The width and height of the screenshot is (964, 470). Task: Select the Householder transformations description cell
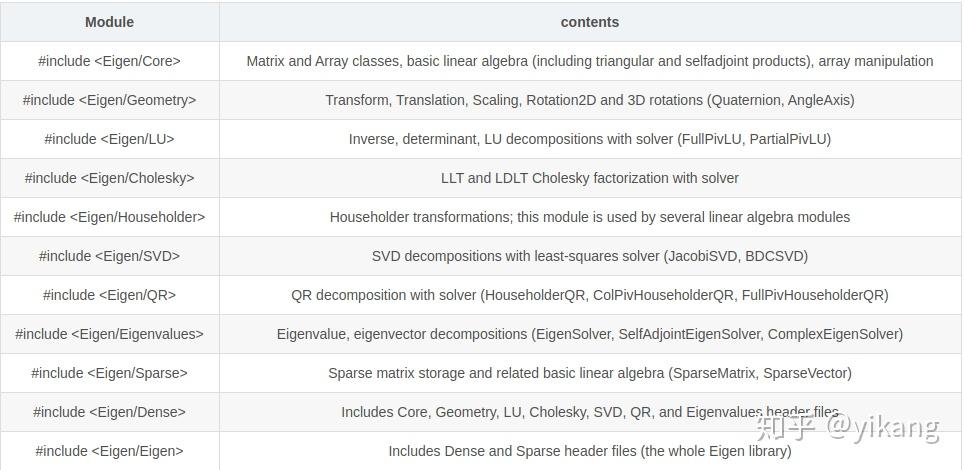[x=589, y=217]
